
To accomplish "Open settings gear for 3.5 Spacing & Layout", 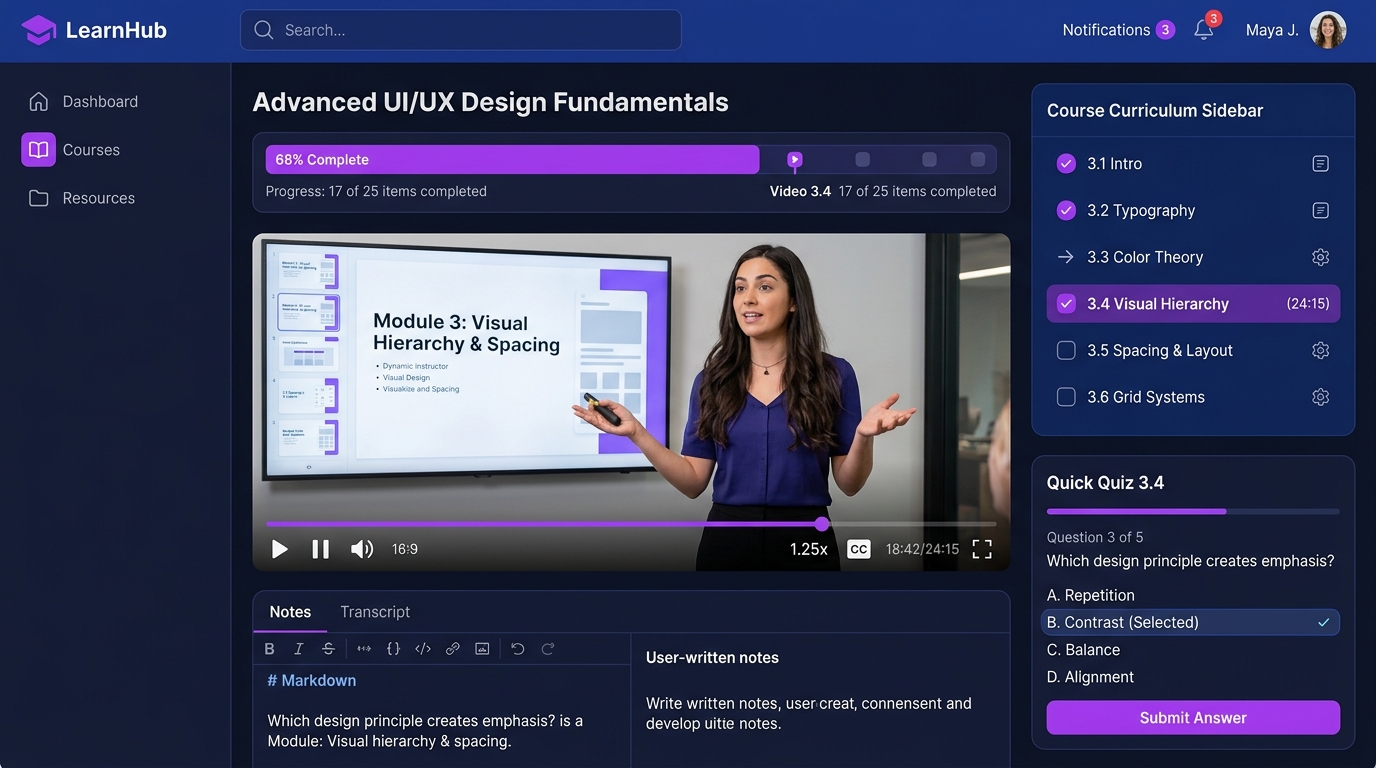I will click(x=1320, y=350).
